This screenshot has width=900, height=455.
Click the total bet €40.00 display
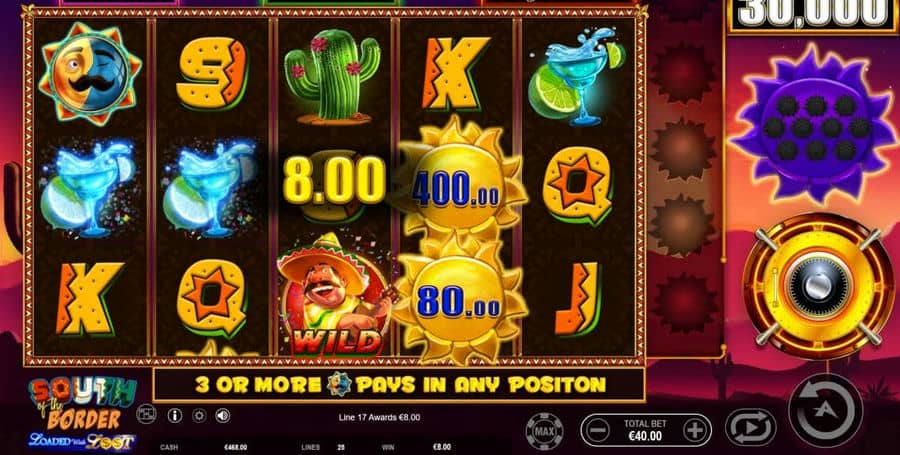click(646, 430)
